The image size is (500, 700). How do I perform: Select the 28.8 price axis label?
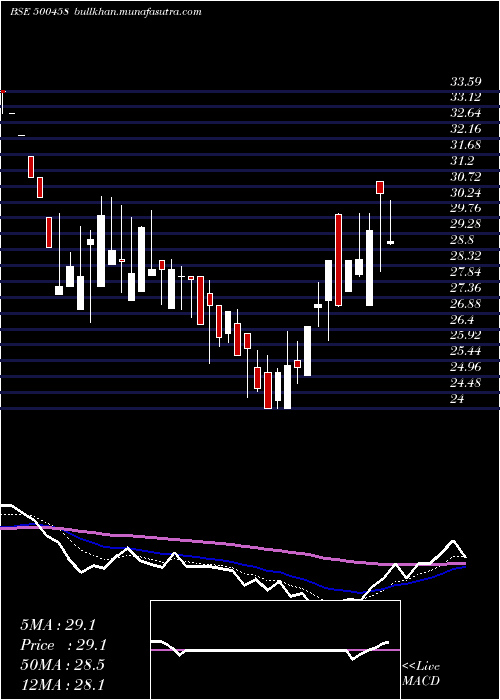[x=462, y=240]
